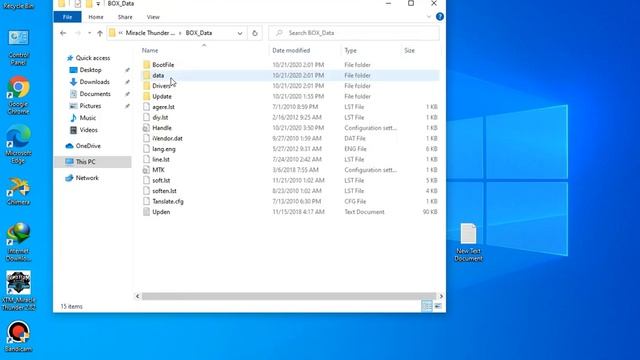This screenshot has width=640, height=360.
Task: Expand the ribbon chevron
Action: click(x=429, y=17)
